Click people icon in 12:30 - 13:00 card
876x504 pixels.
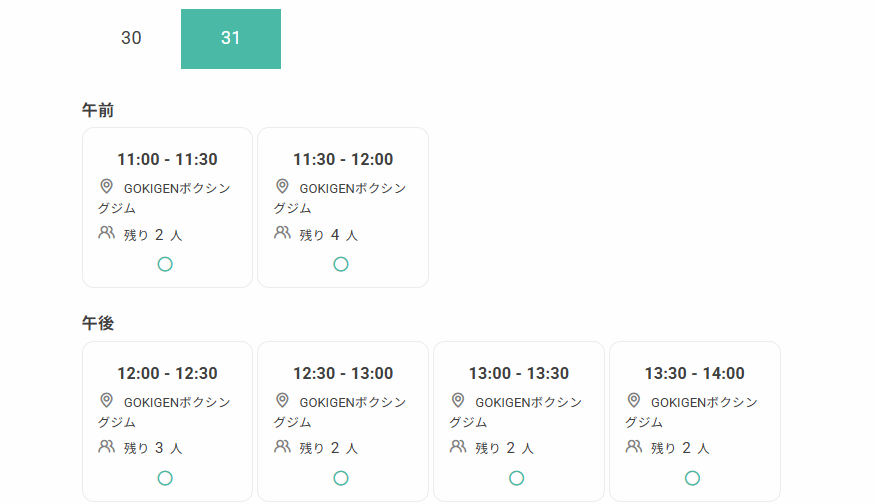coord(282,446)
